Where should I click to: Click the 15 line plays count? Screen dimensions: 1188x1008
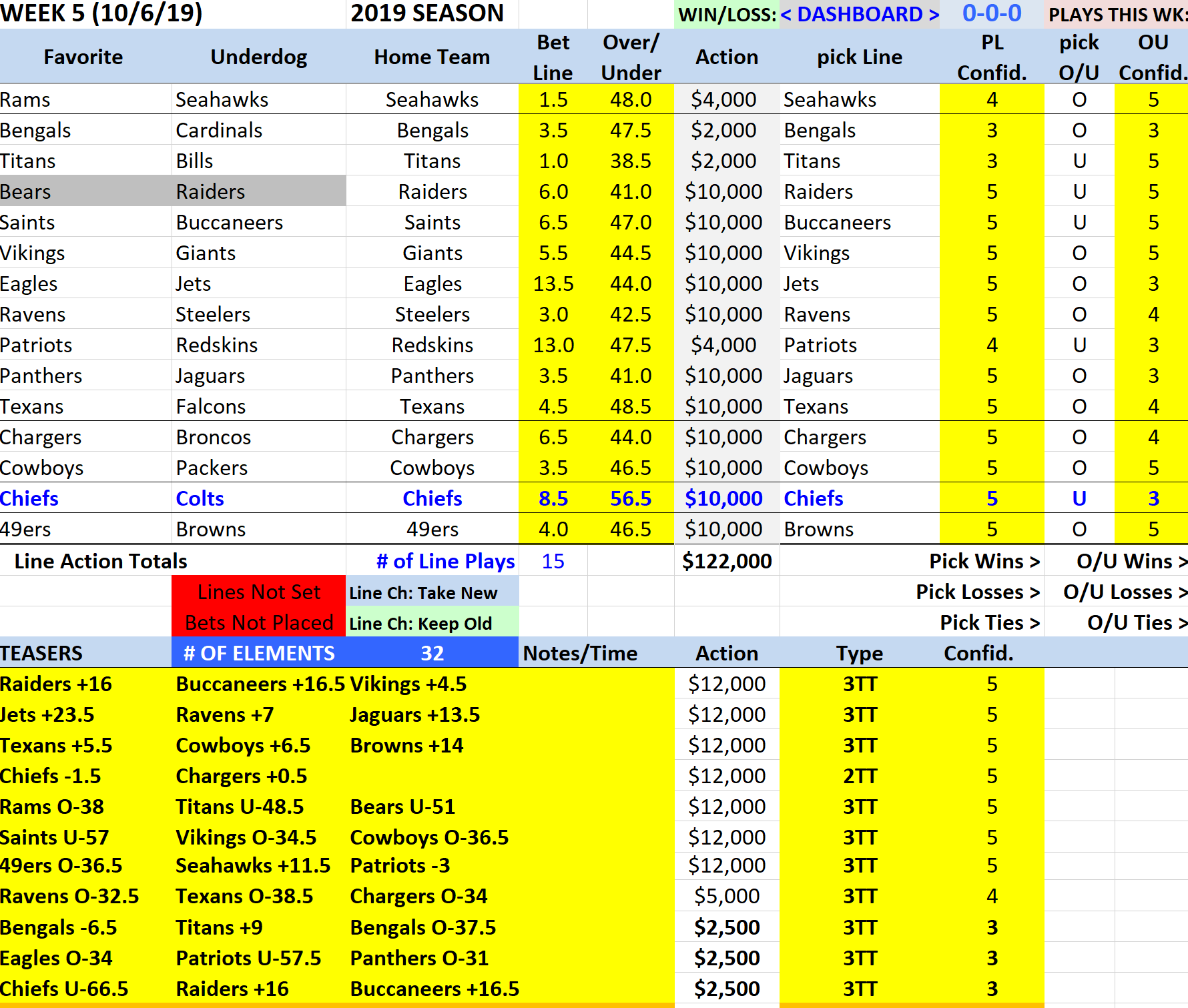[x=553, y=562]
